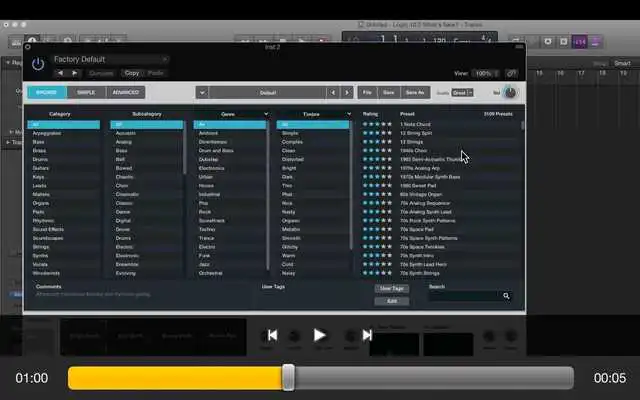Go to next plugin setting arrow

(75, 73)
